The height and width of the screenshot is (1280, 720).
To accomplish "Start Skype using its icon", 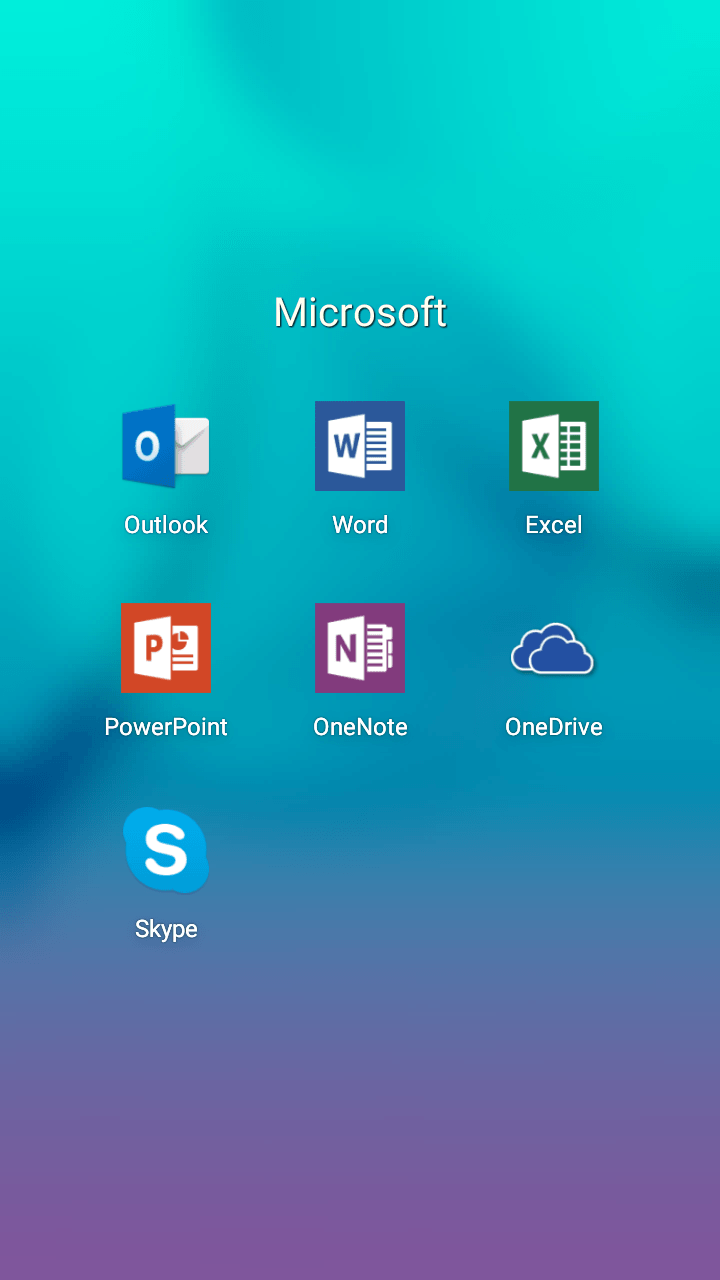I will coord(165,850).
